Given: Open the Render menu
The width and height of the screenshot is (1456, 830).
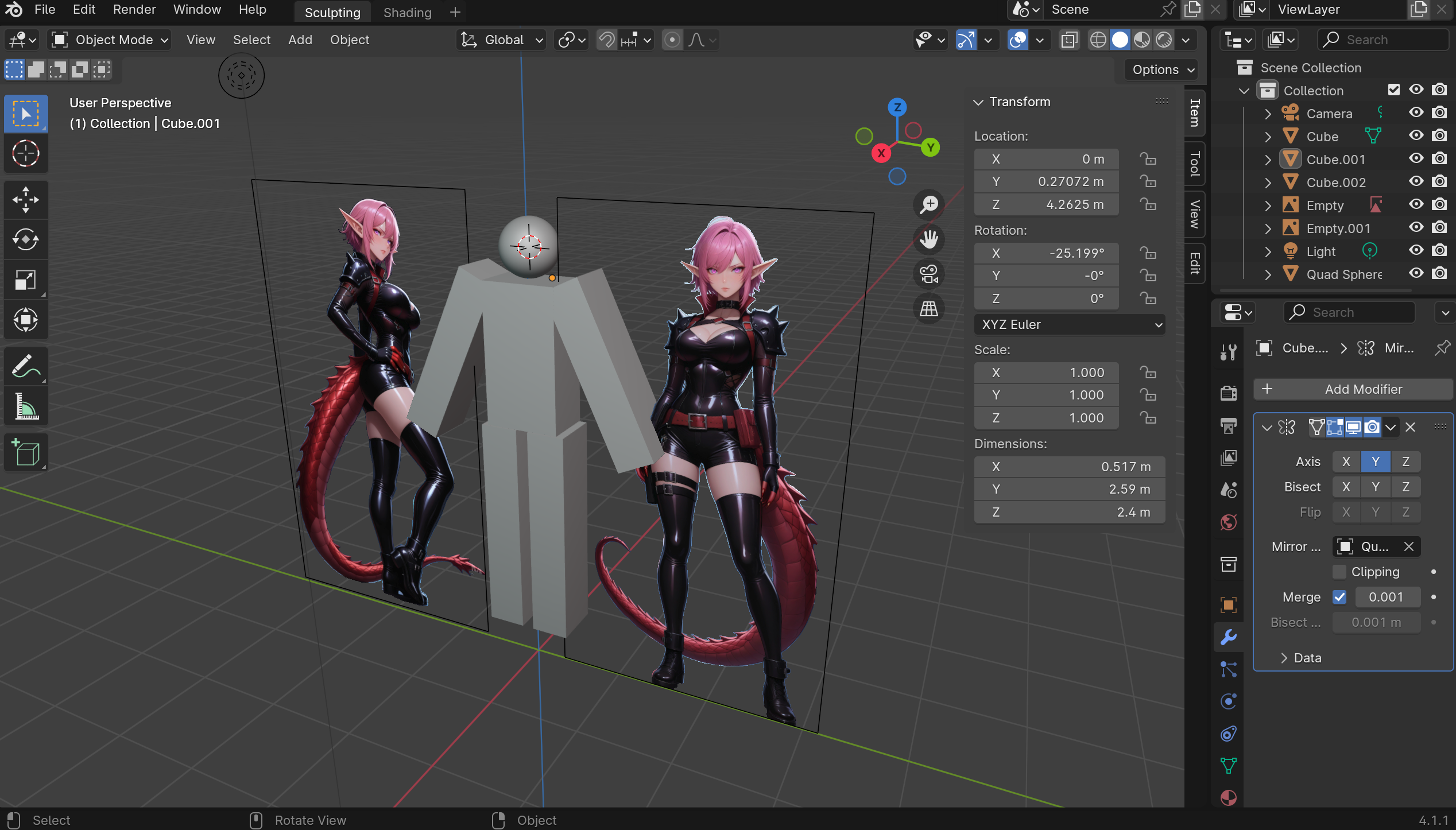Looking at the screenshot, I should tap(134, 10).
